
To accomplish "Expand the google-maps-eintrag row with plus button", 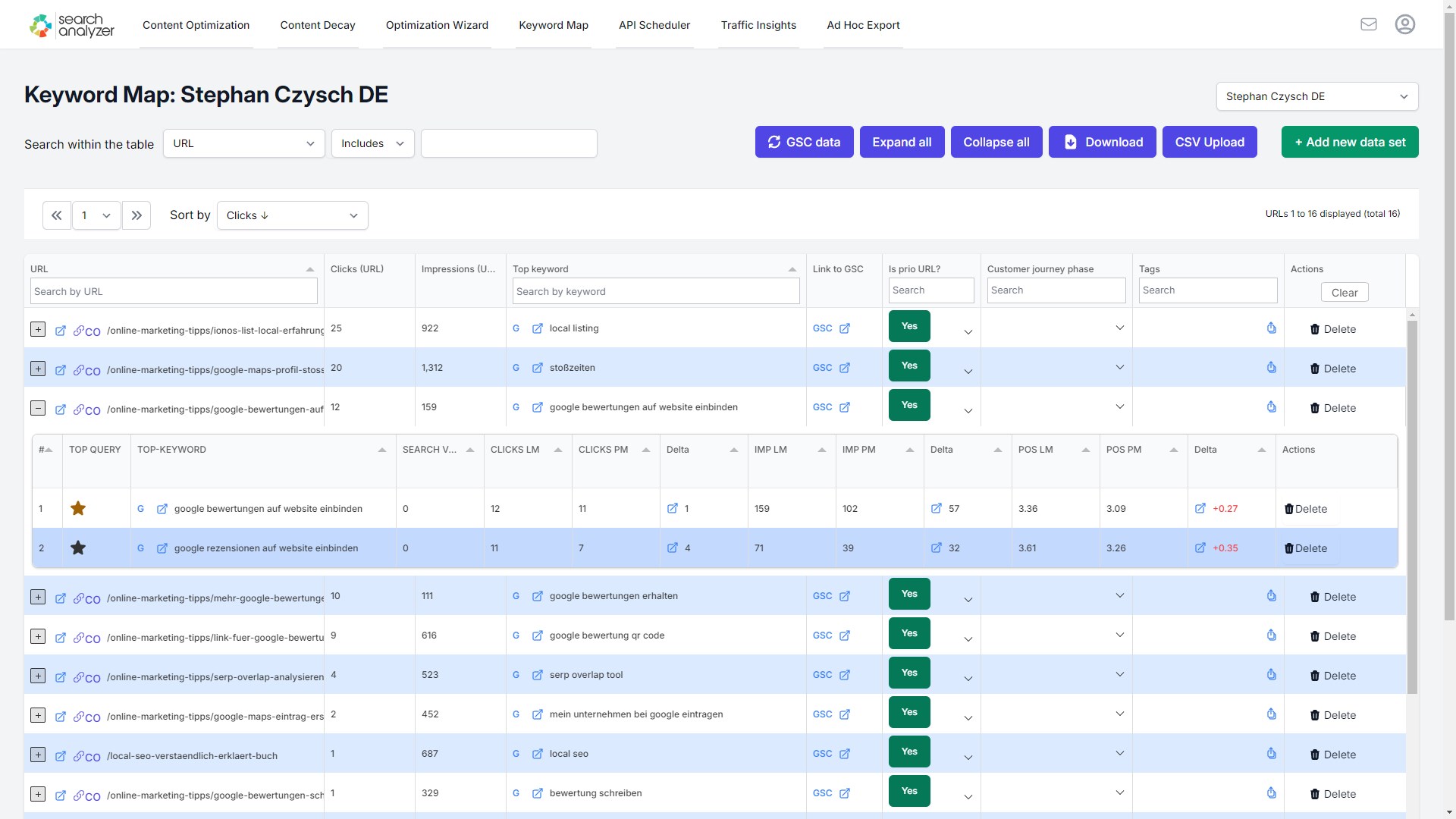I will point(37,717).
